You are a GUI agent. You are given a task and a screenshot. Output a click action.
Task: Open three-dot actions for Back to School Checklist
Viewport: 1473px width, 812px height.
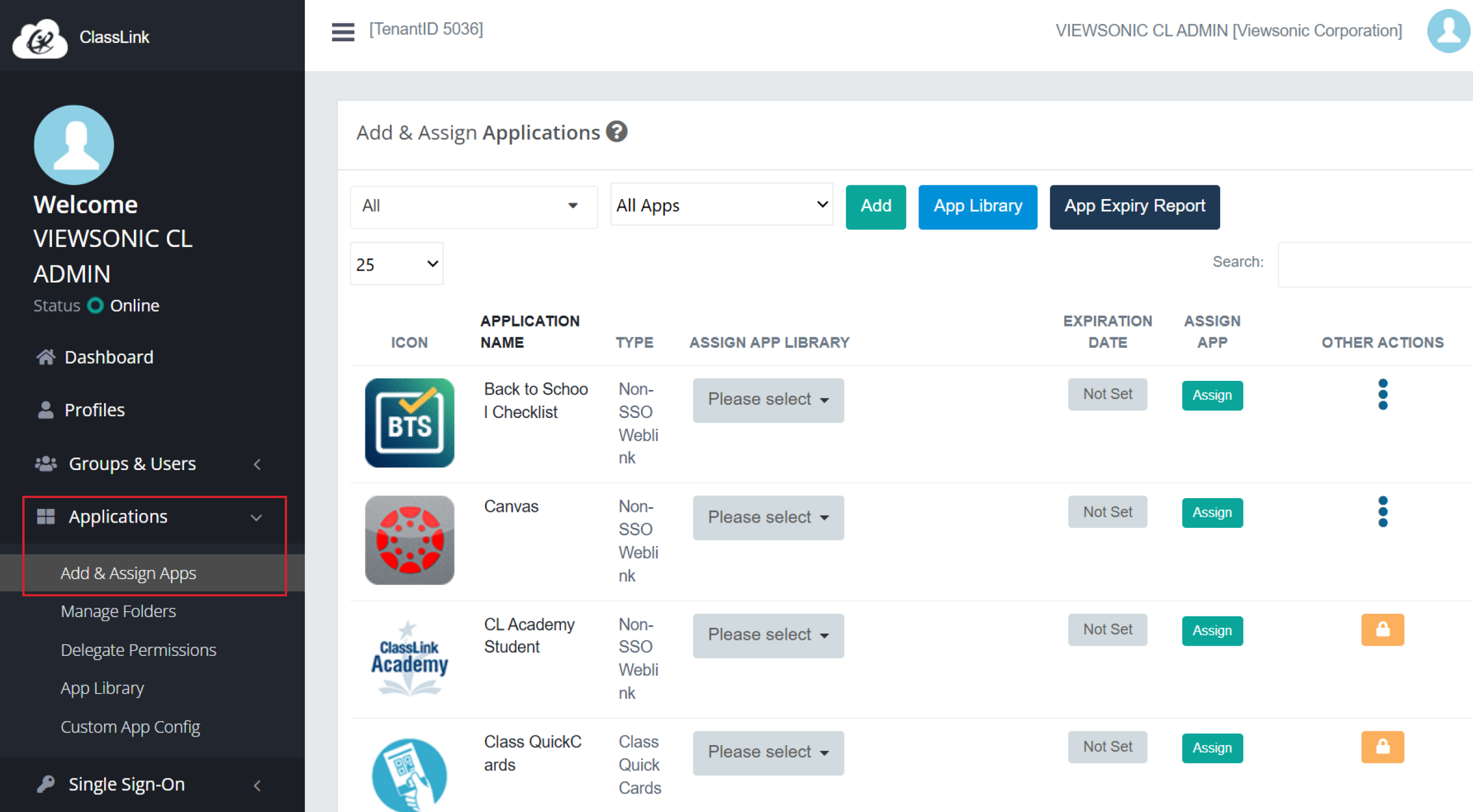coord(1382,394)
